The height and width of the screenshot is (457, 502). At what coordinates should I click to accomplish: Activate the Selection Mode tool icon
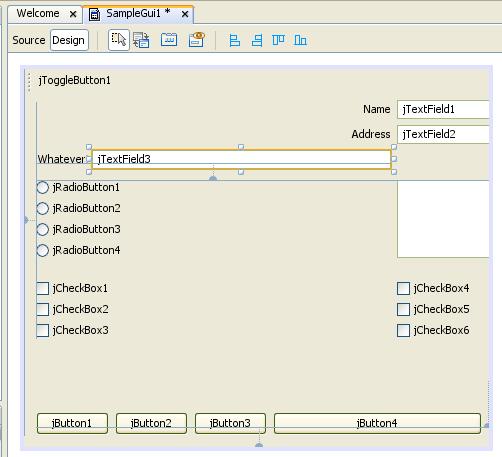coord(119,40)
